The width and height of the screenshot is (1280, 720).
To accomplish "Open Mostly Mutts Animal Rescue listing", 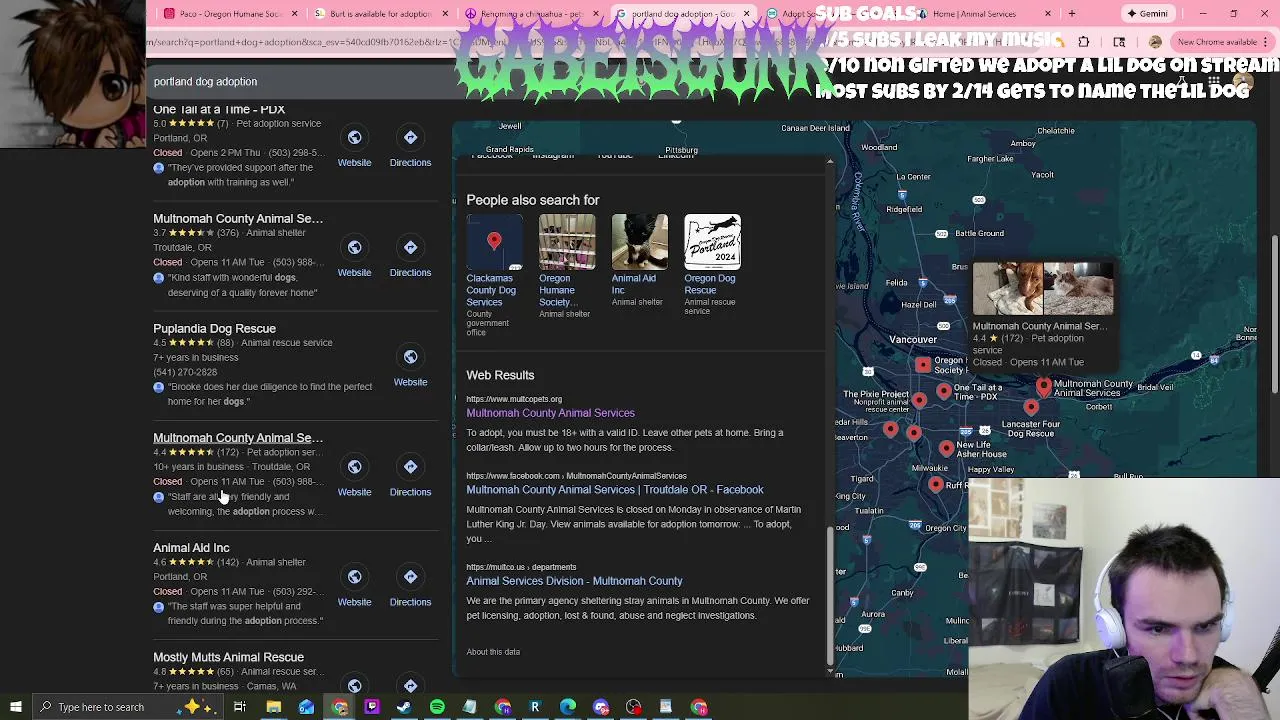I will (x=228, y=657).
